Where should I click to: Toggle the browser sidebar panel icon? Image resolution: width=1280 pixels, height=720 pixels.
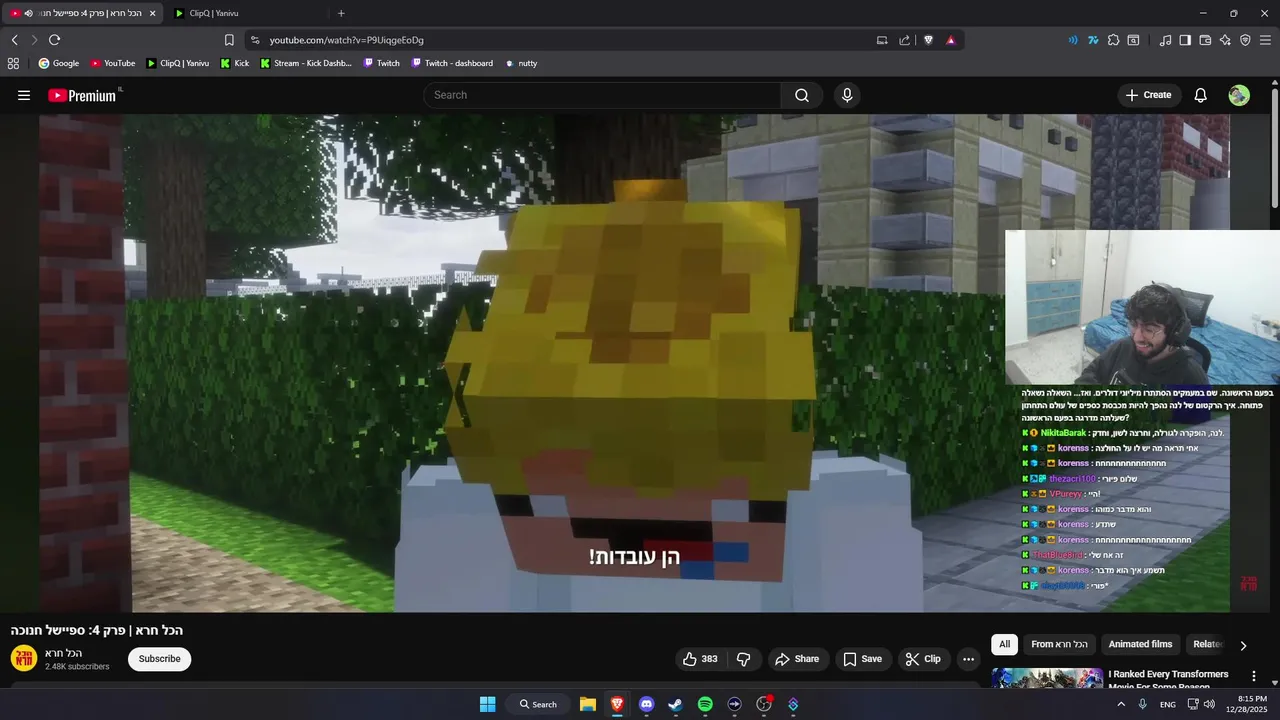(1185, 40)
